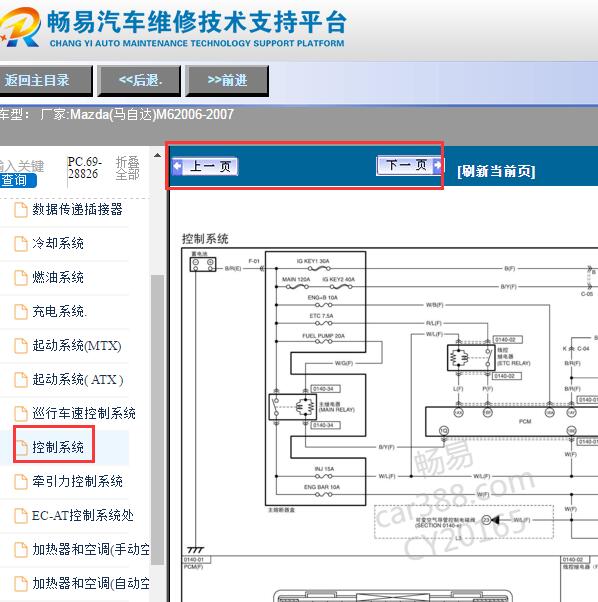Click document icon beside 冷却系统
598x602 pixels.
(x=21, y=244)
